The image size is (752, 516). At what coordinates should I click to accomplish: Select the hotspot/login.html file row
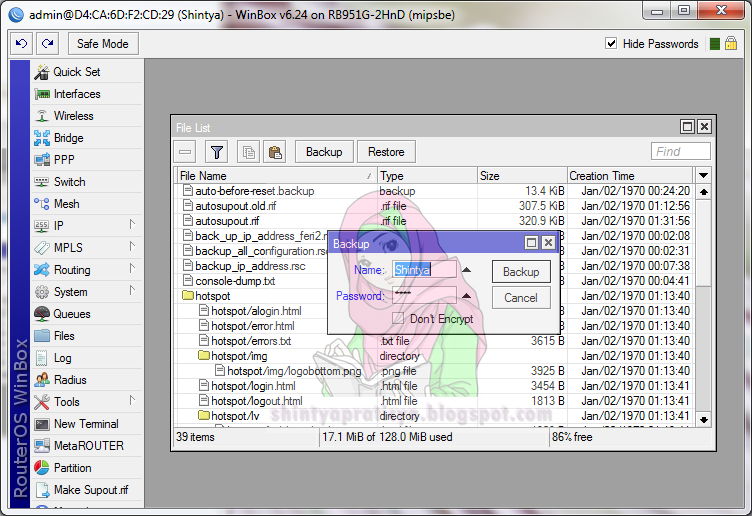pyautogui.click(x=435, y=386)
